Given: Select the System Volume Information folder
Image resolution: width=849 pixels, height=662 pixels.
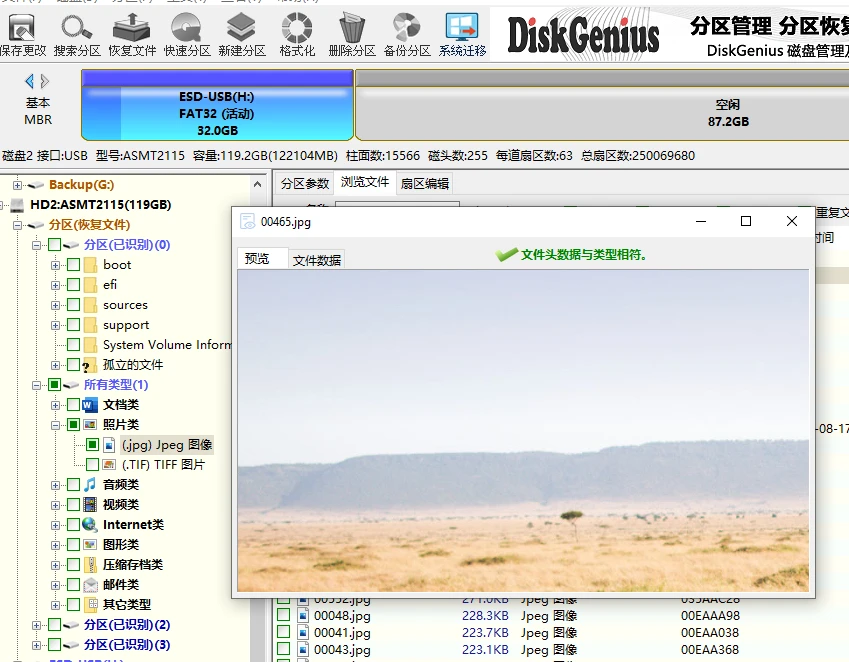Looking at the screenshot, I should [167, 345].
